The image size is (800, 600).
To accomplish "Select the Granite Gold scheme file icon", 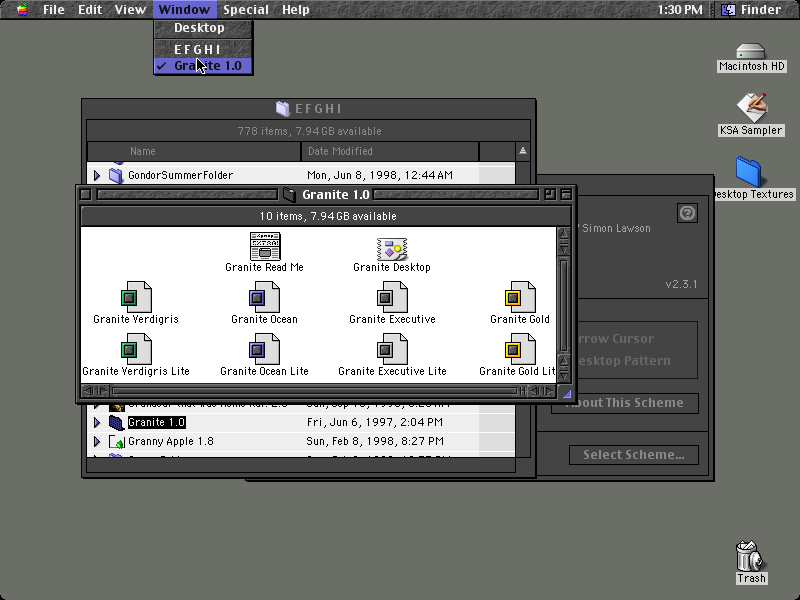I will 520,297.
